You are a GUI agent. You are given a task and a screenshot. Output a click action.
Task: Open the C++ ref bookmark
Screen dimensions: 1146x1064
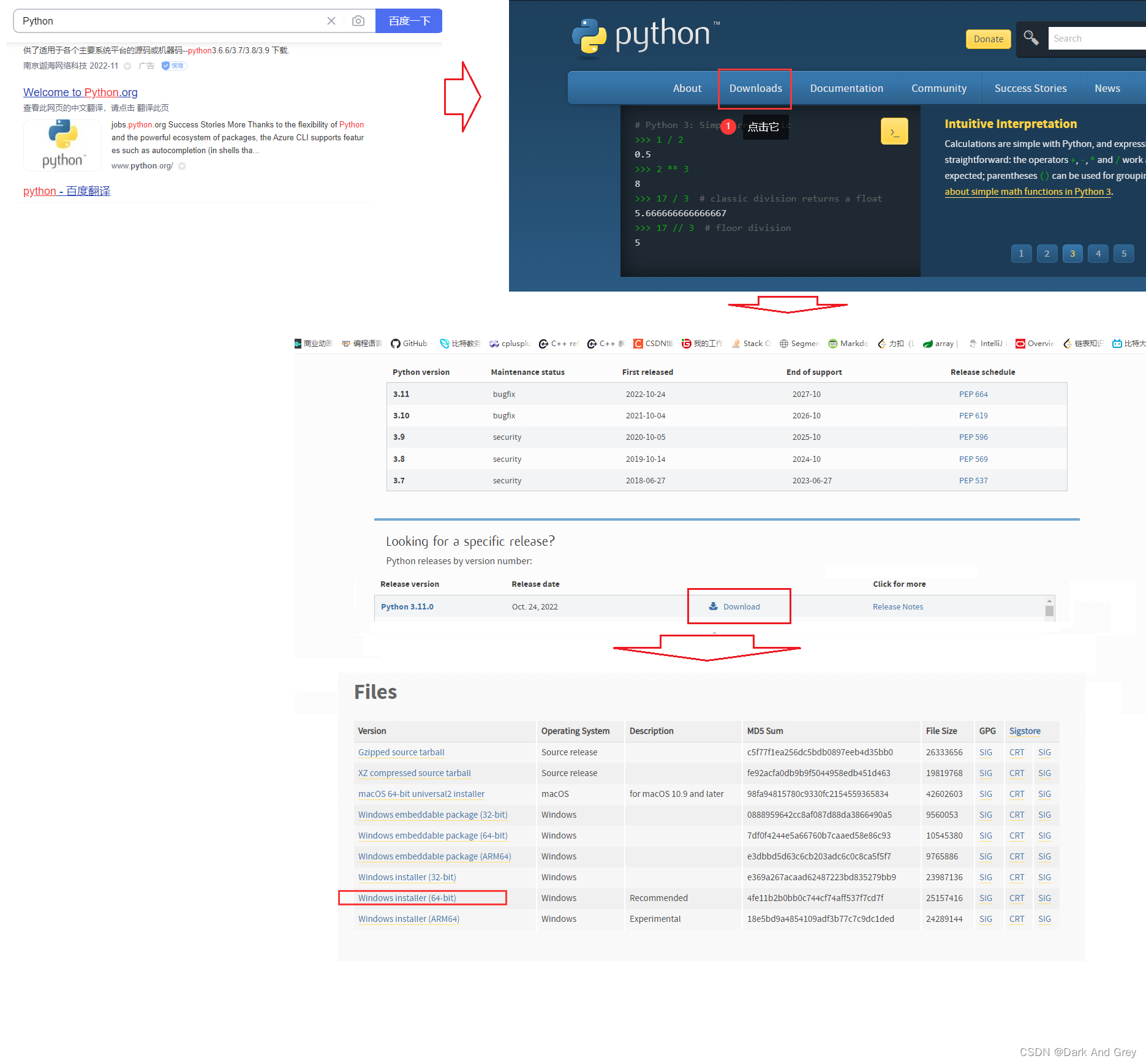pyautogui.click(x=559, y=344)
